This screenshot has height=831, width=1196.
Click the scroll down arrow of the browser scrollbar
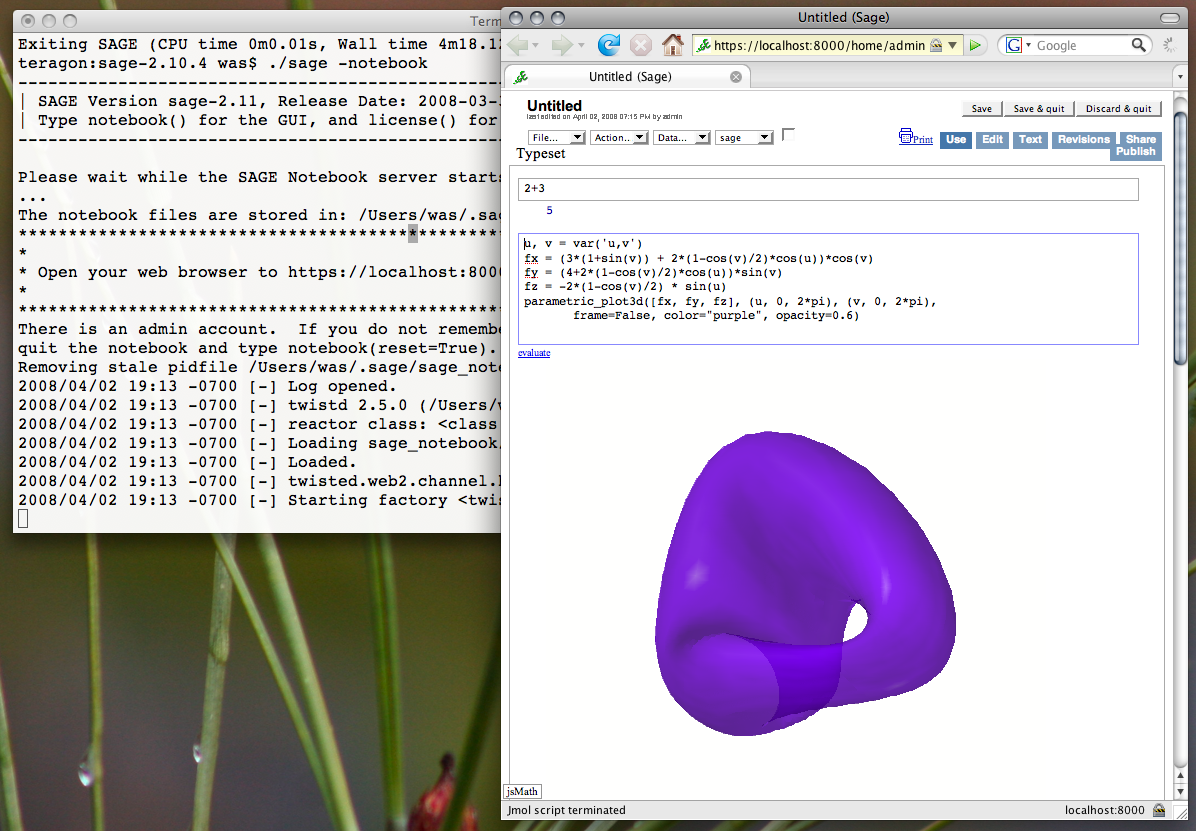[1180, 791]
